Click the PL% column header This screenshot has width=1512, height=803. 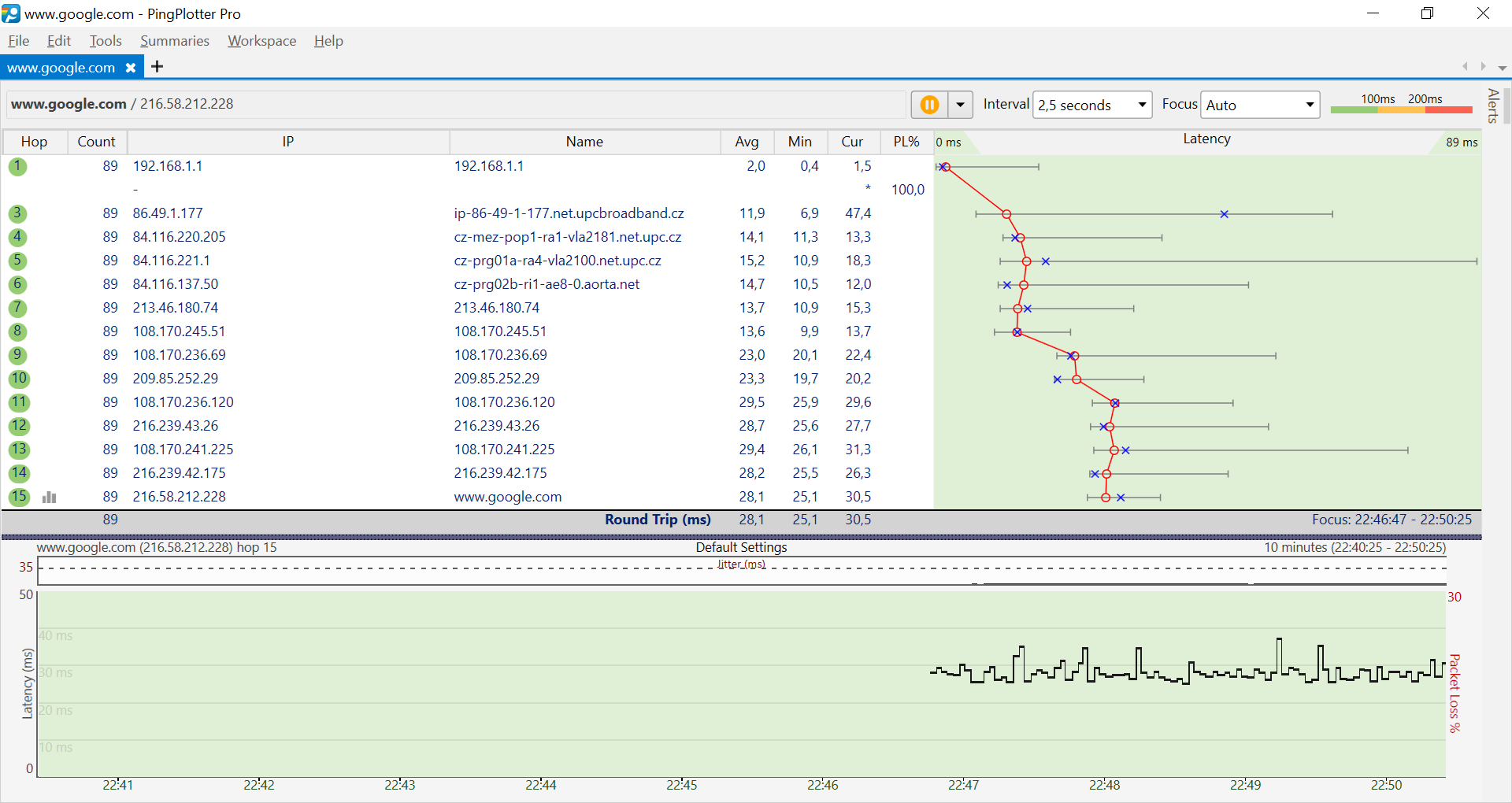click(x=906, y=142)
